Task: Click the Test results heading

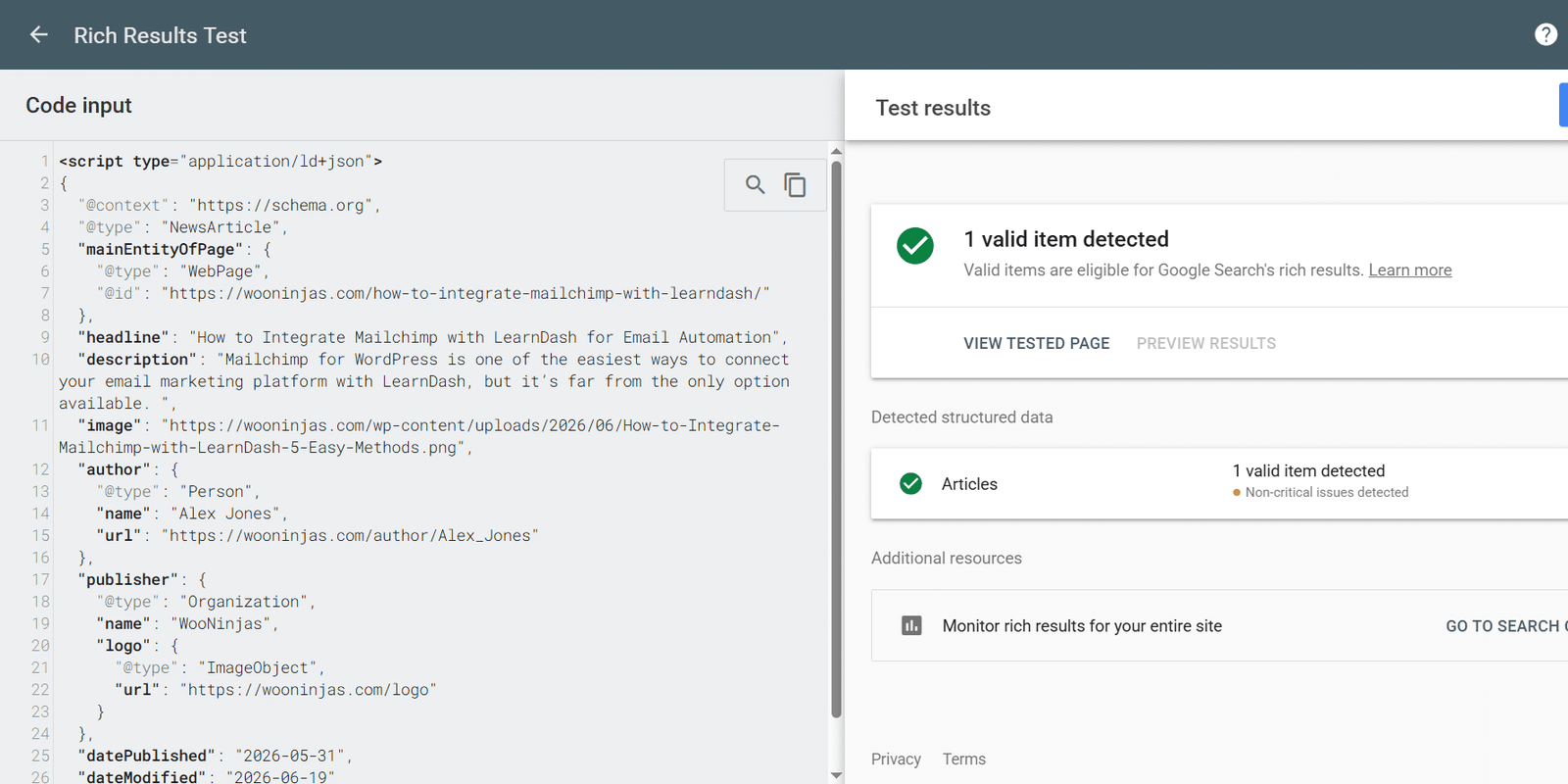Action: coord(933,108)
